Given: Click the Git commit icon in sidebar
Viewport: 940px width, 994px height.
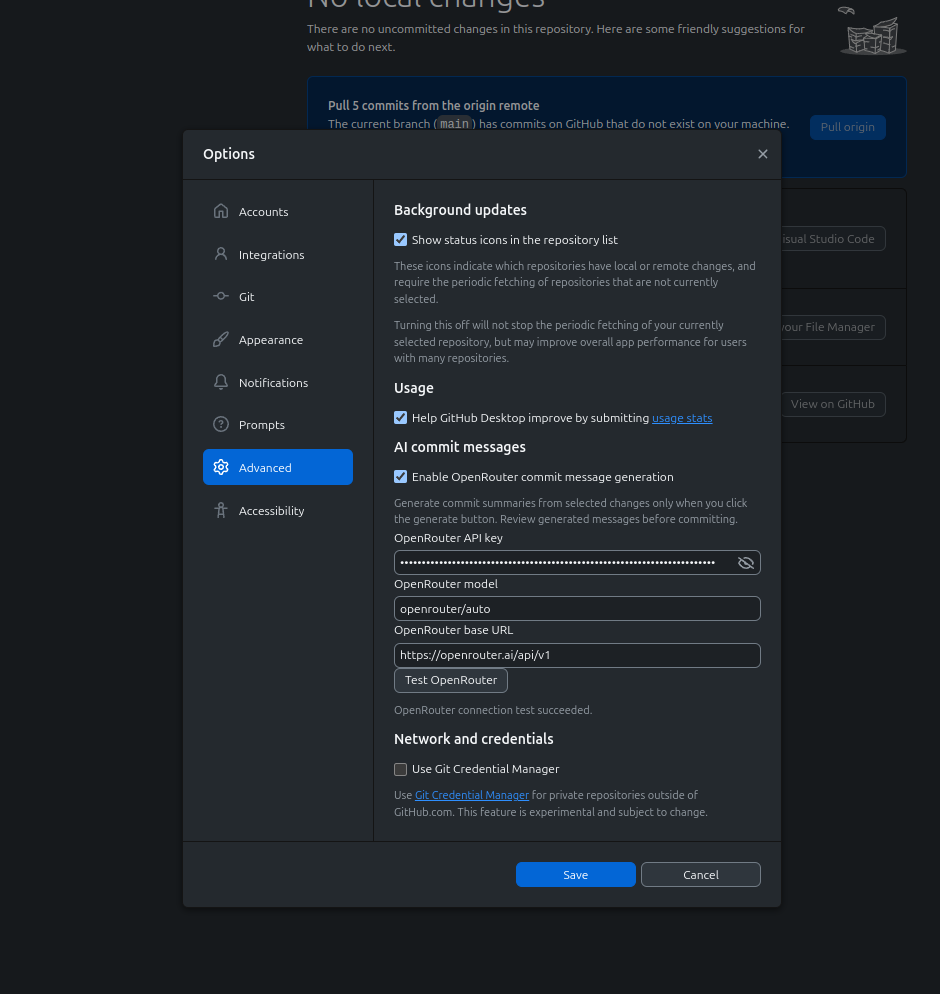Looking at the screenshot, I should point(221,296).
